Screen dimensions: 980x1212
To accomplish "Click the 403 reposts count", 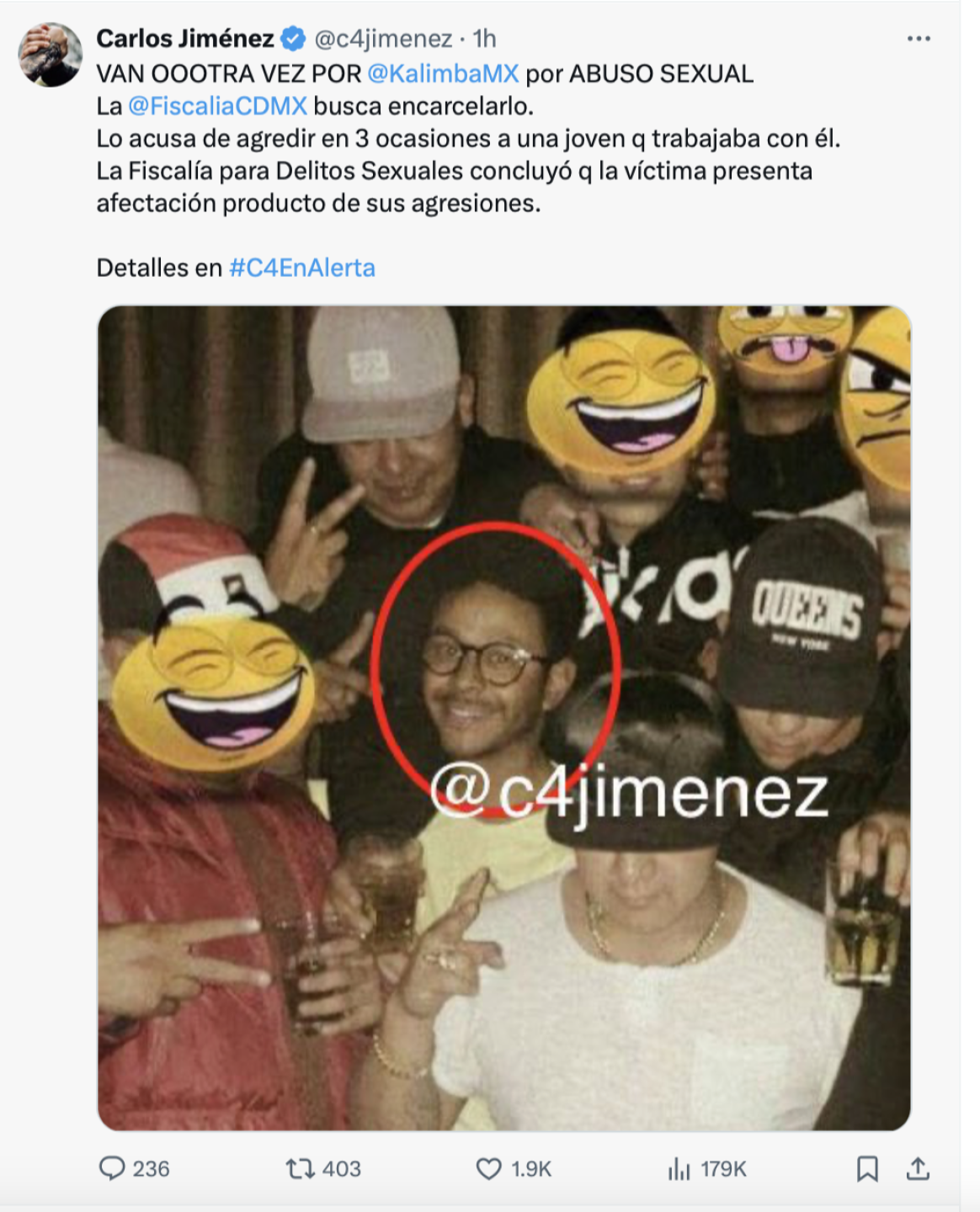I will (341, 1169).
